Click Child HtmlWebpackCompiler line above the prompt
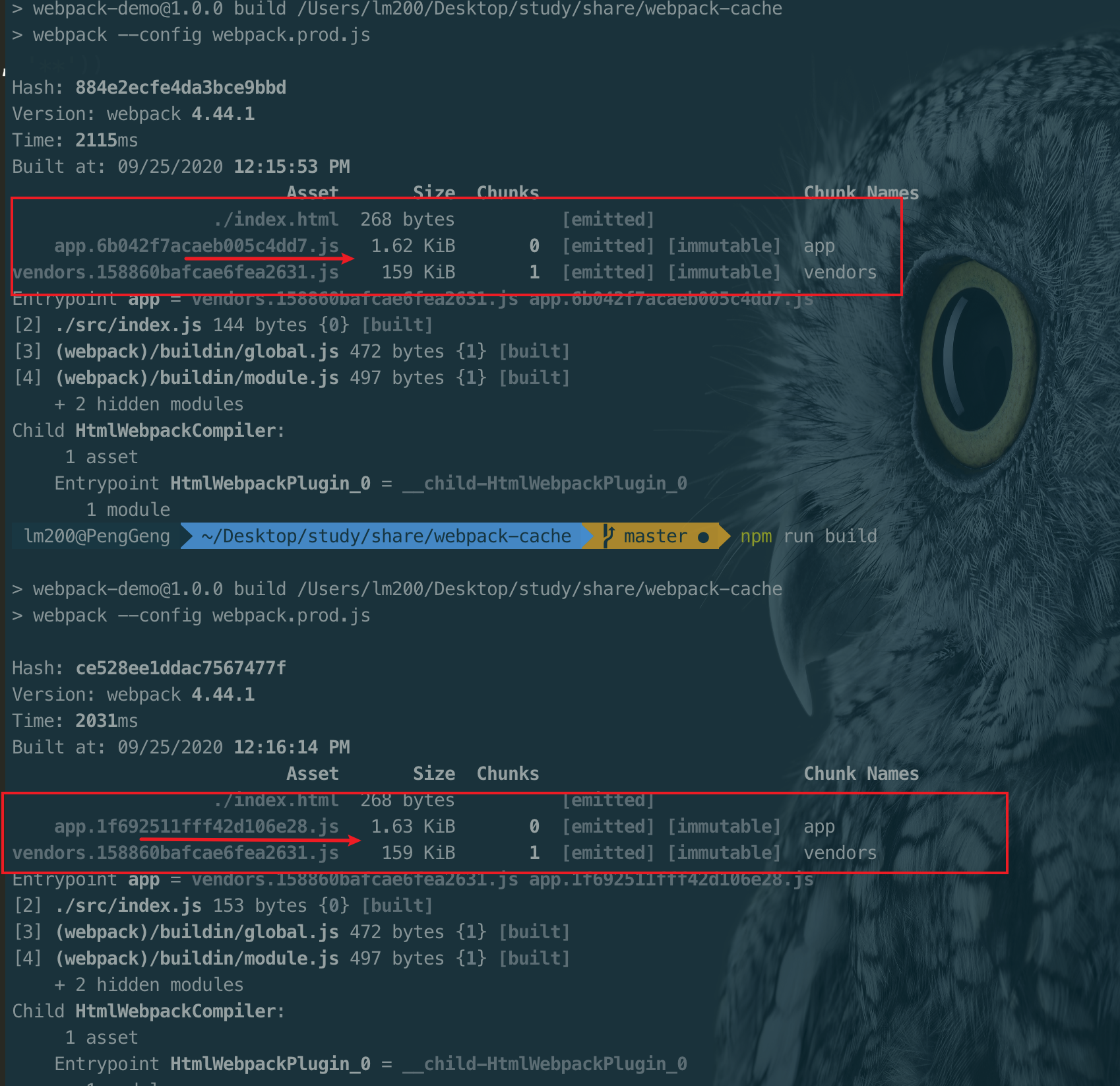This screenshot has width=1120, height=1086. [x=148, y=431]
